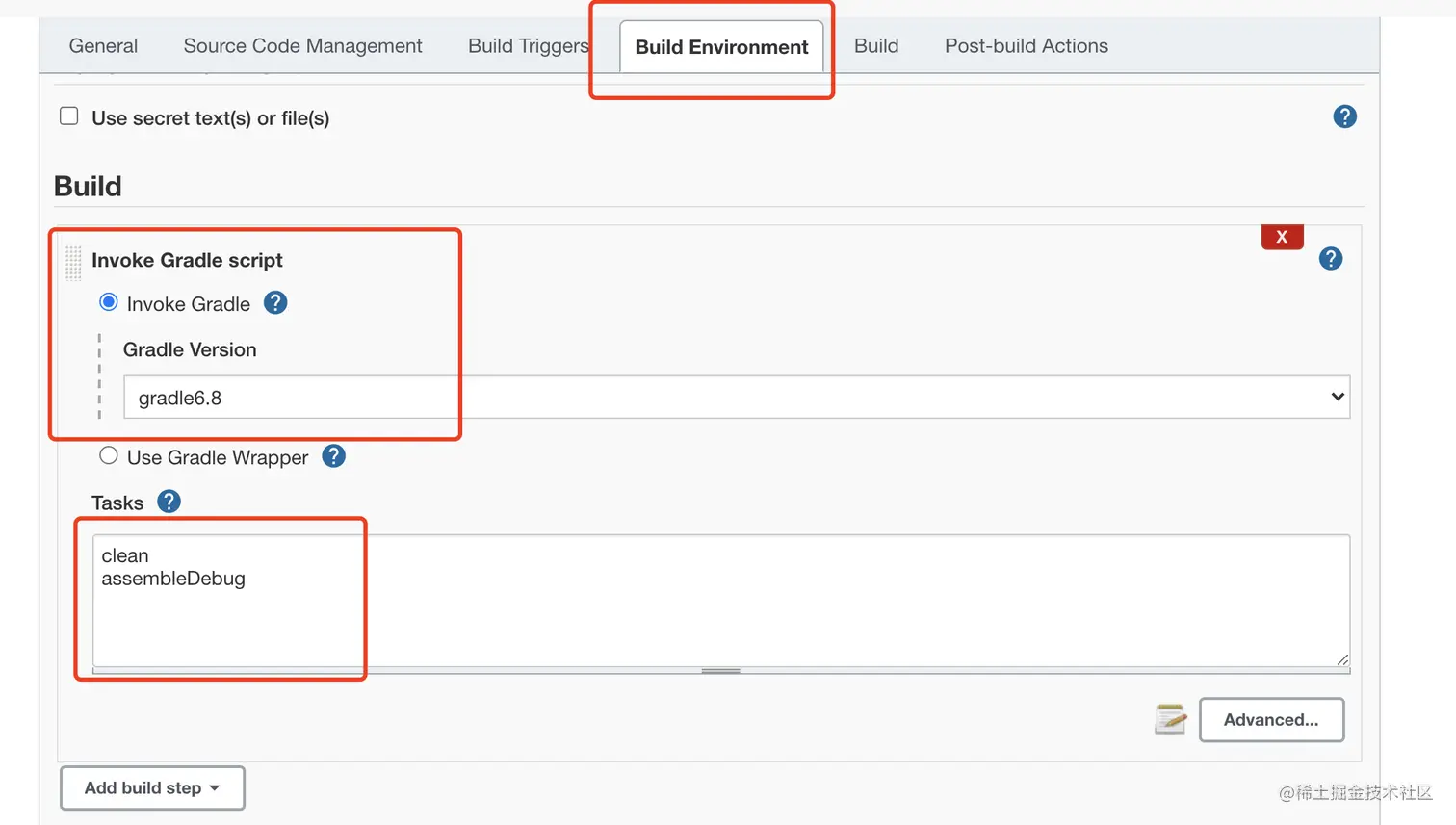Screen dimensions: 1456x825
Task: Click the notepad edit icon
Action: point(1170,719)
